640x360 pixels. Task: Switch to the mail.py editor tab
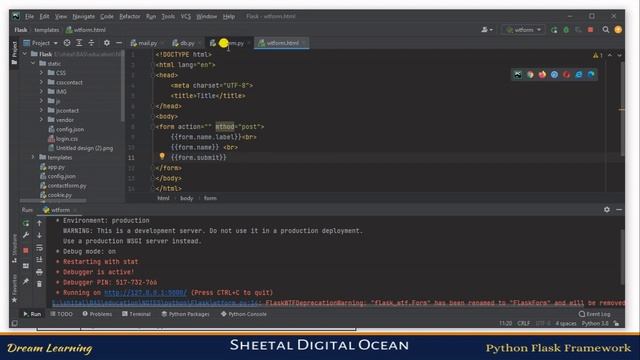coord(146,43)
